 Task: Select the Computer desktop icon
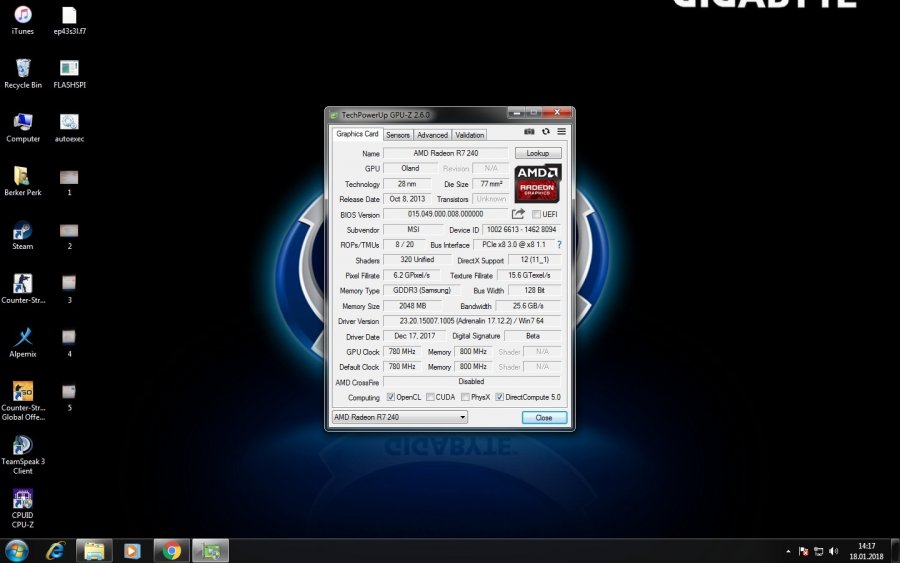coord(23,127)
